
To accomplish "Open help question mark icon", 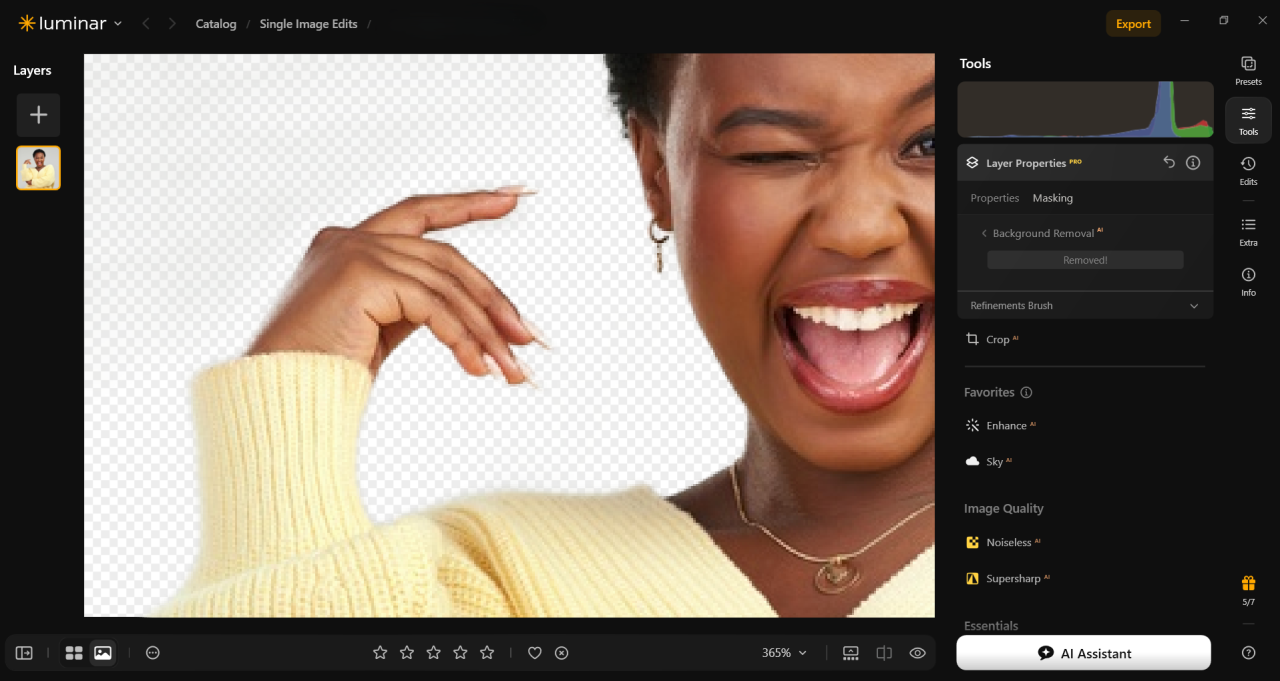I will point(1248,653).
